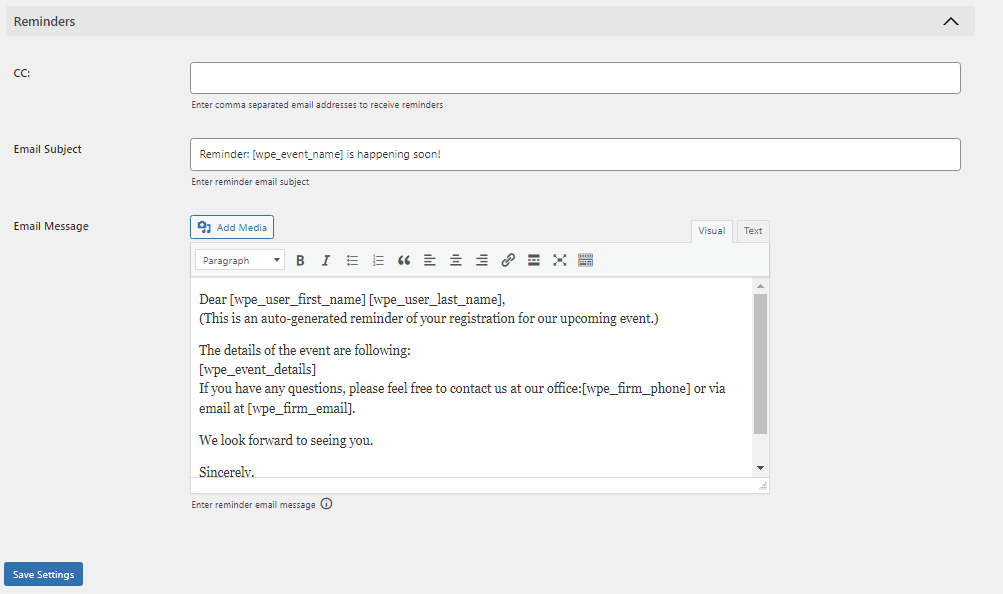The image size is (1003, 594).
Task: Switch to the Visual editor tab
Action: click(711, 231)
